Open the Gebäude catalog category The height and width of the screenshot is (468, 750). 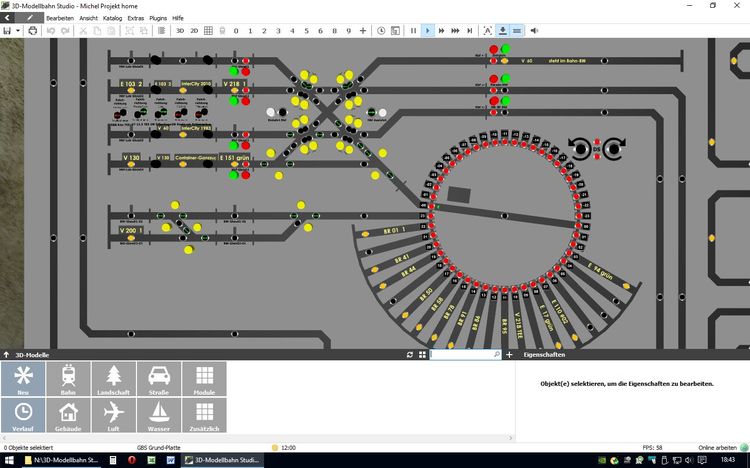(68, 415)
